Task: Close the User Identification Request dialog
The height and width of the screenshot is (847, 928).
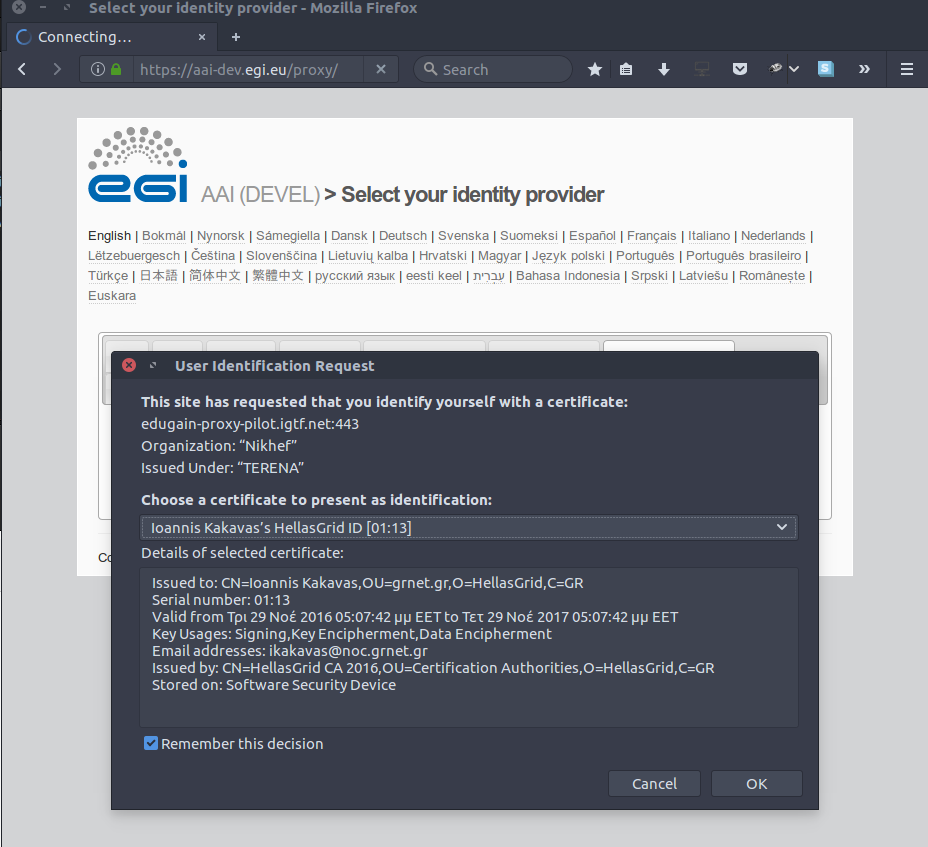Action: coord(129,365)
